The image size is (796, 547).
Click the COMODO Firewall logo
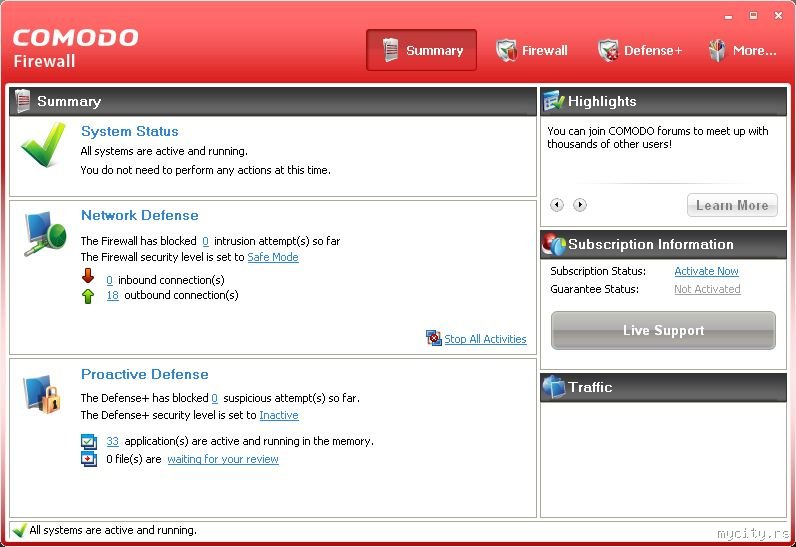75,48
